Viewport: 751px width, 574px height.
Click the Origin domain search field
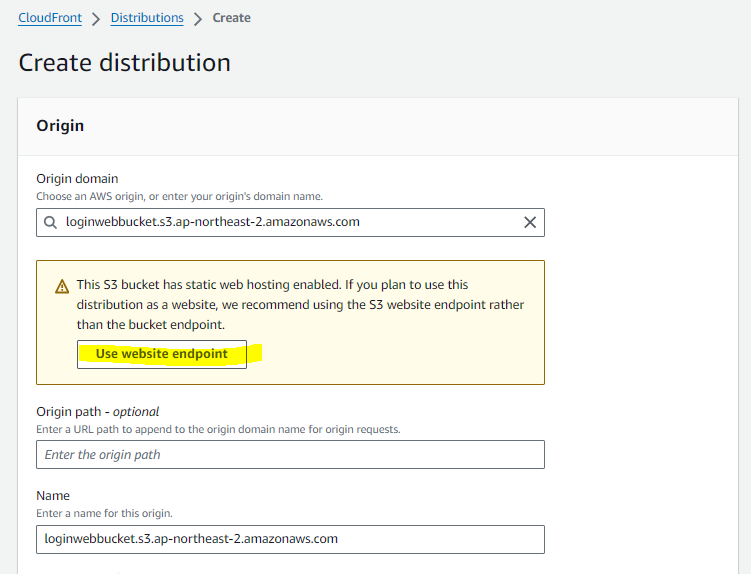click(290, 222)
